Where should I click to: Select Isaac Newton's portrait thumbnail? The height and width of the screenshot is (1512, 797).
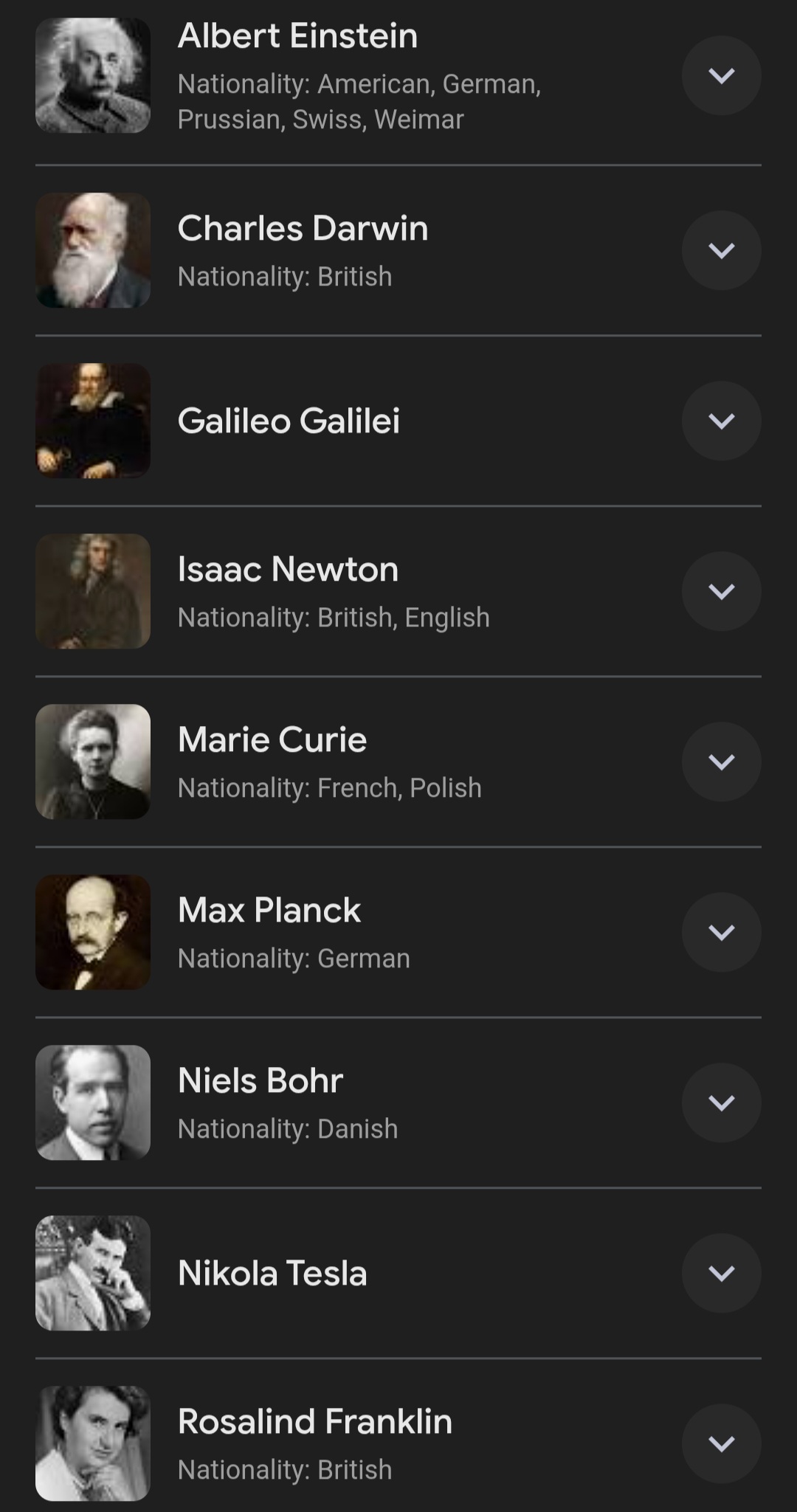pos(93,591)
